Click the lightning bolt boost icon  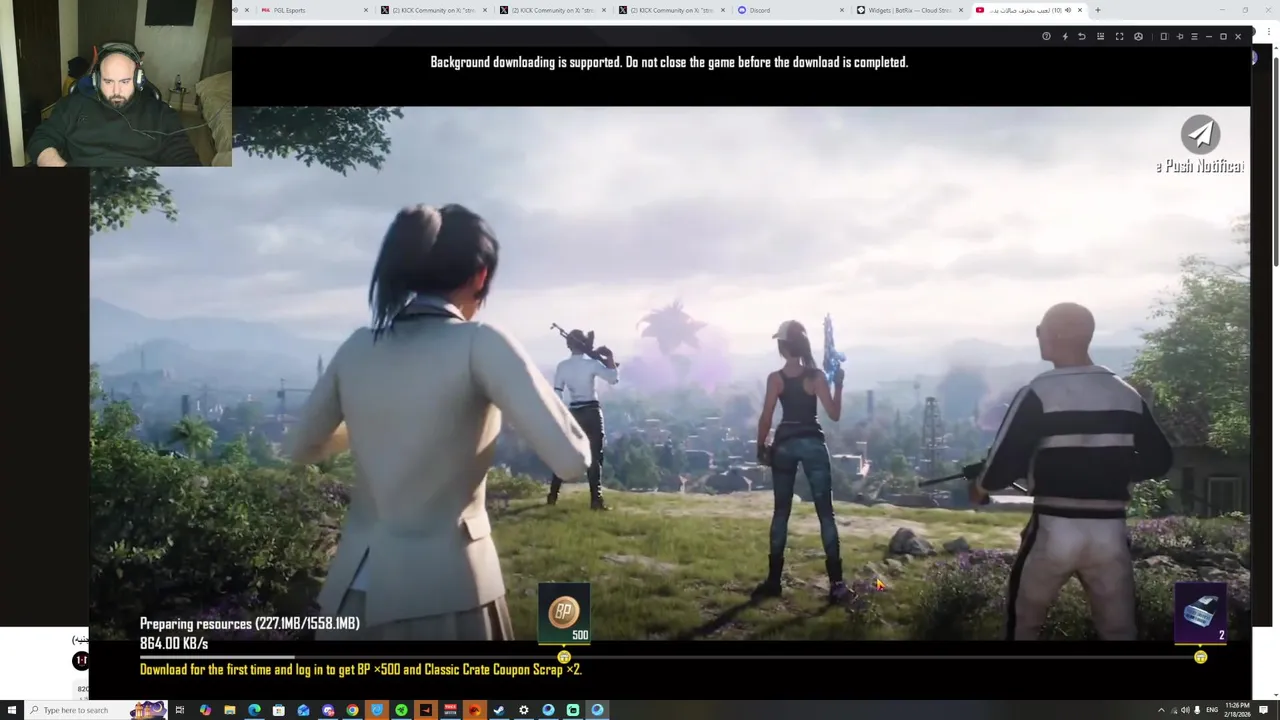pos(1065,36)
